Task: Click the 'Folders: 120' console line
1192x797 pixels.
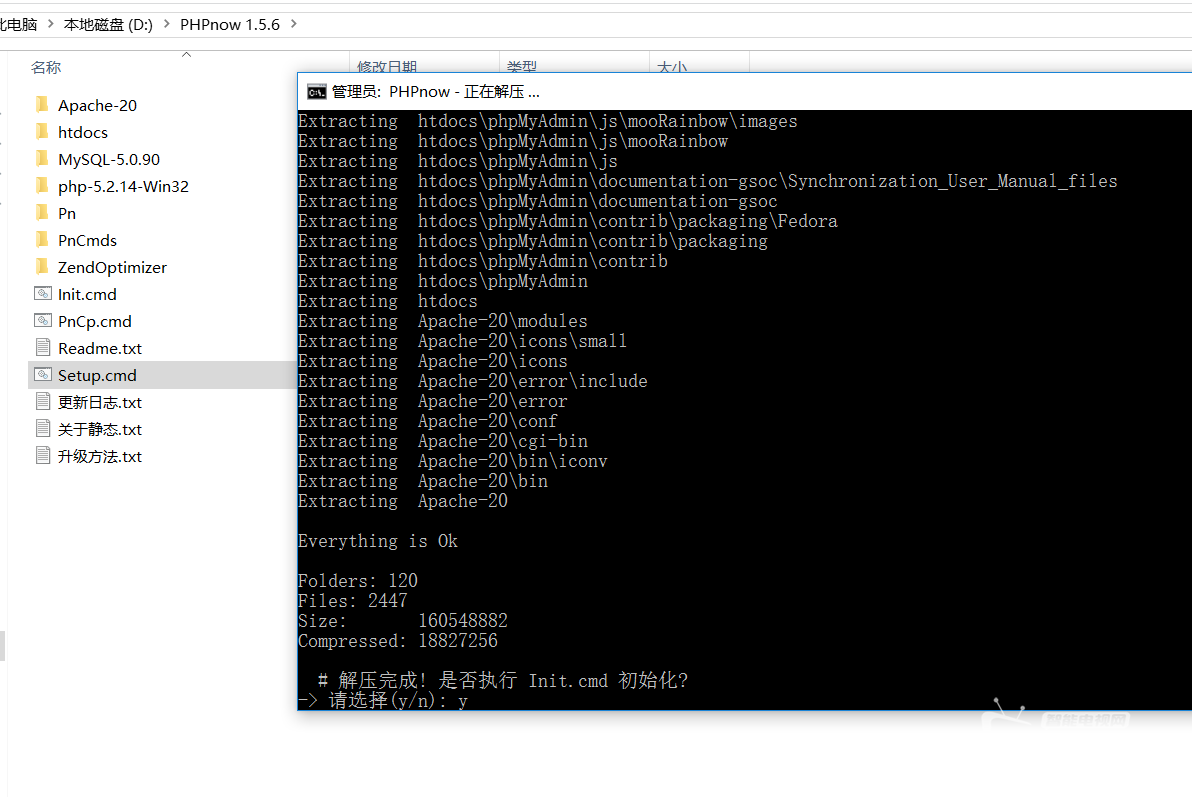Action: [357, 581]
